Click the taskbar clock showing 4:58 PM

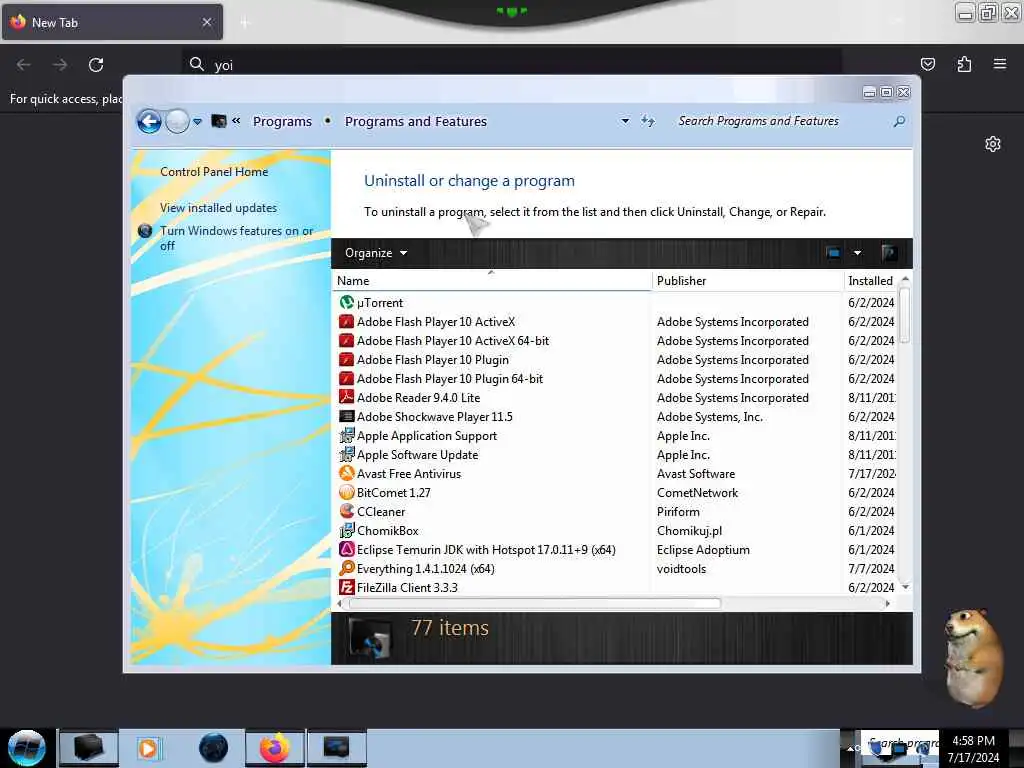[973, 748]
